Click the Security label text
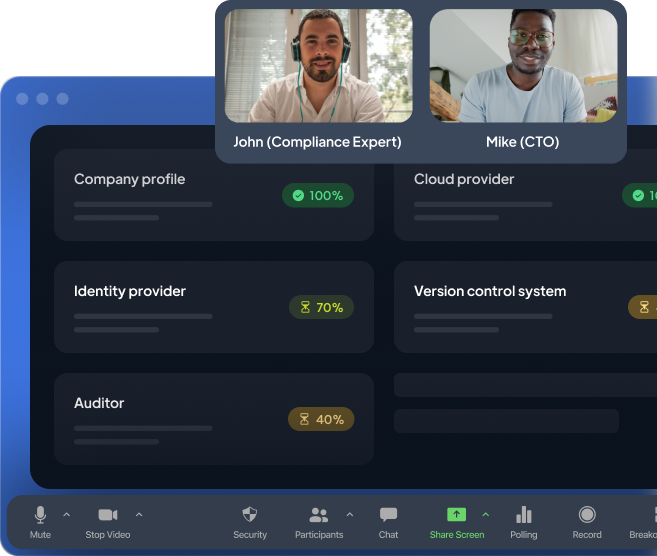Viewport: 657px width, 556px height. 250,535
